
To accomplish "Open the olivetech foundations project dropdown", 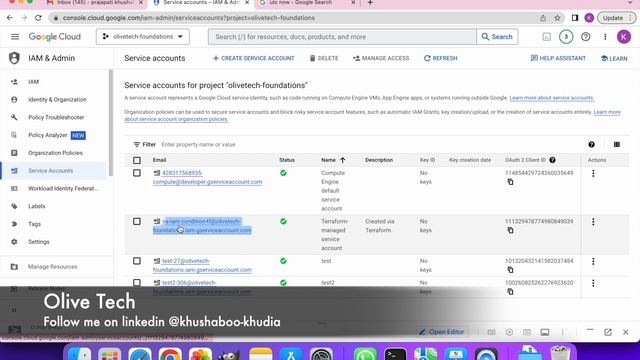I will click(x=143, y=37).
